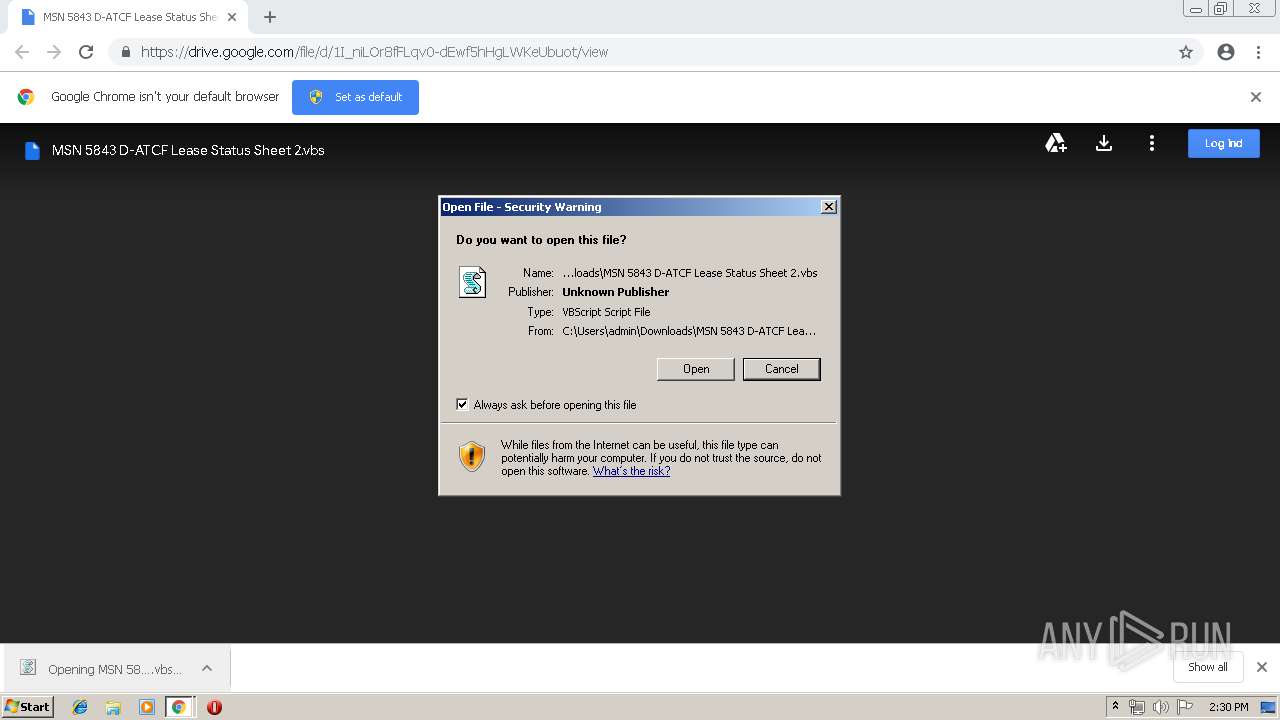
Task: Click the VBScript Script File type text
Action: 606,312
